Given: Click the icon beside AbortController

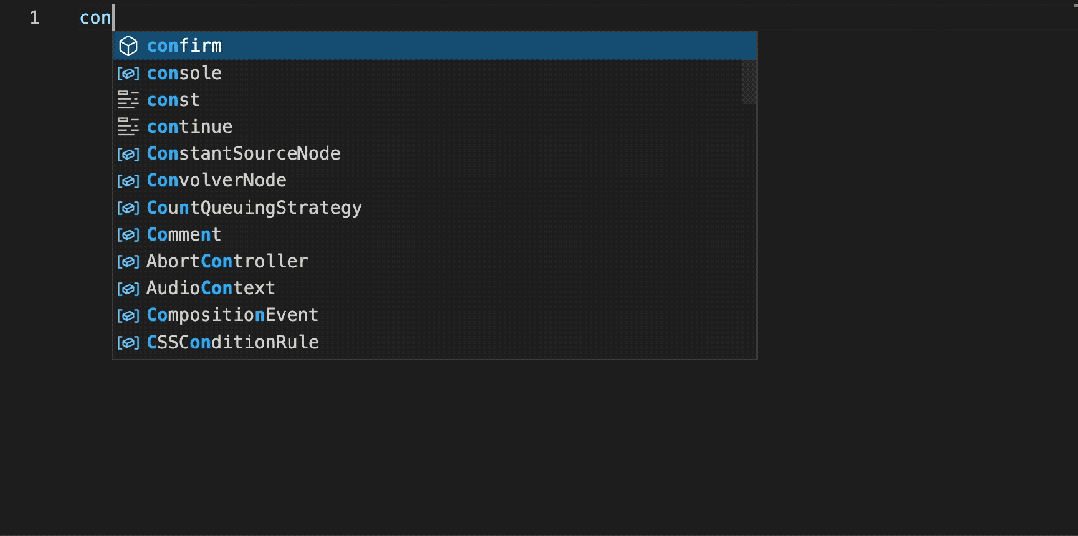Looking at the screenshot, I should click(x=128, y=261).
